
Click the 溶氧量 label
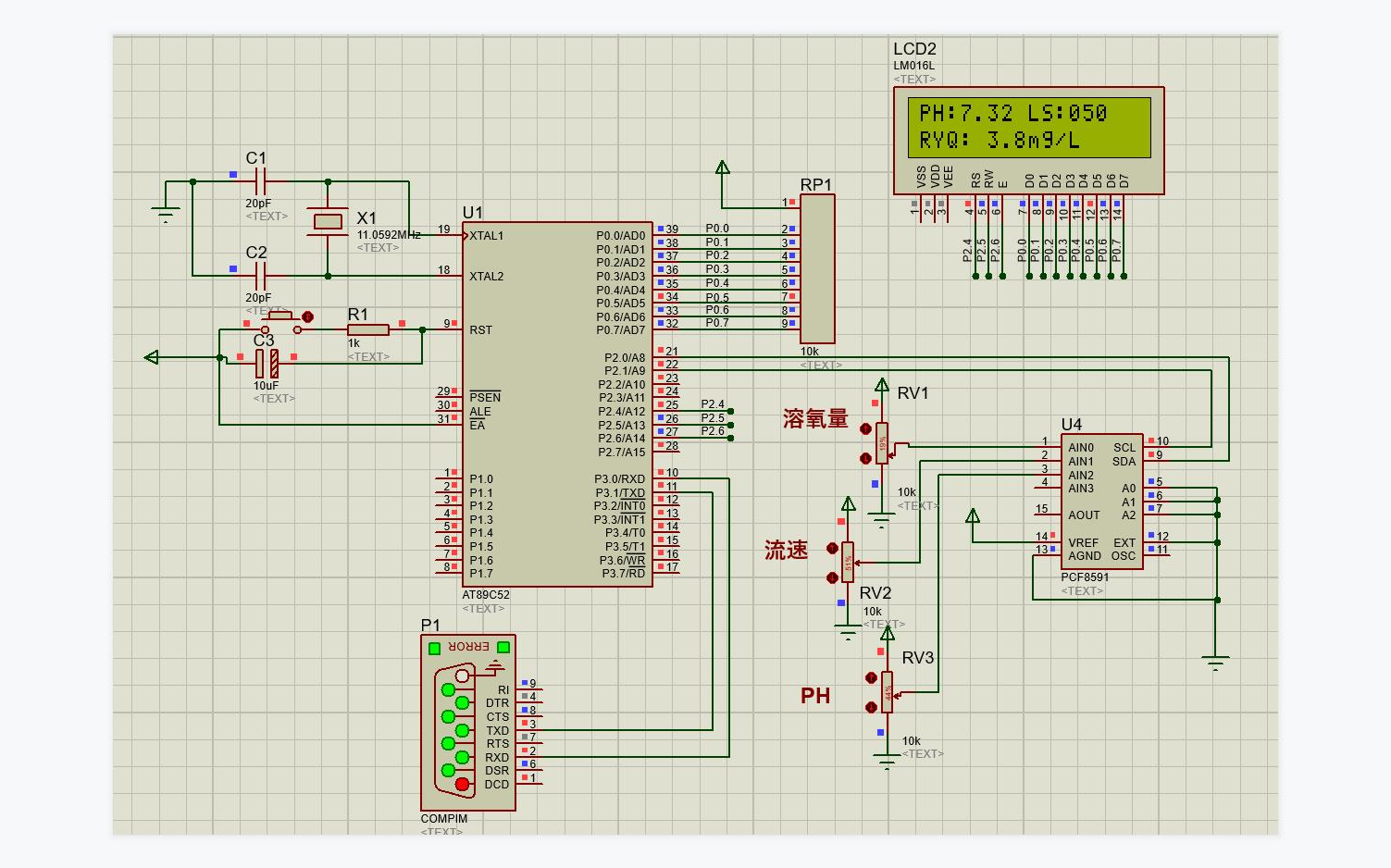815,419
